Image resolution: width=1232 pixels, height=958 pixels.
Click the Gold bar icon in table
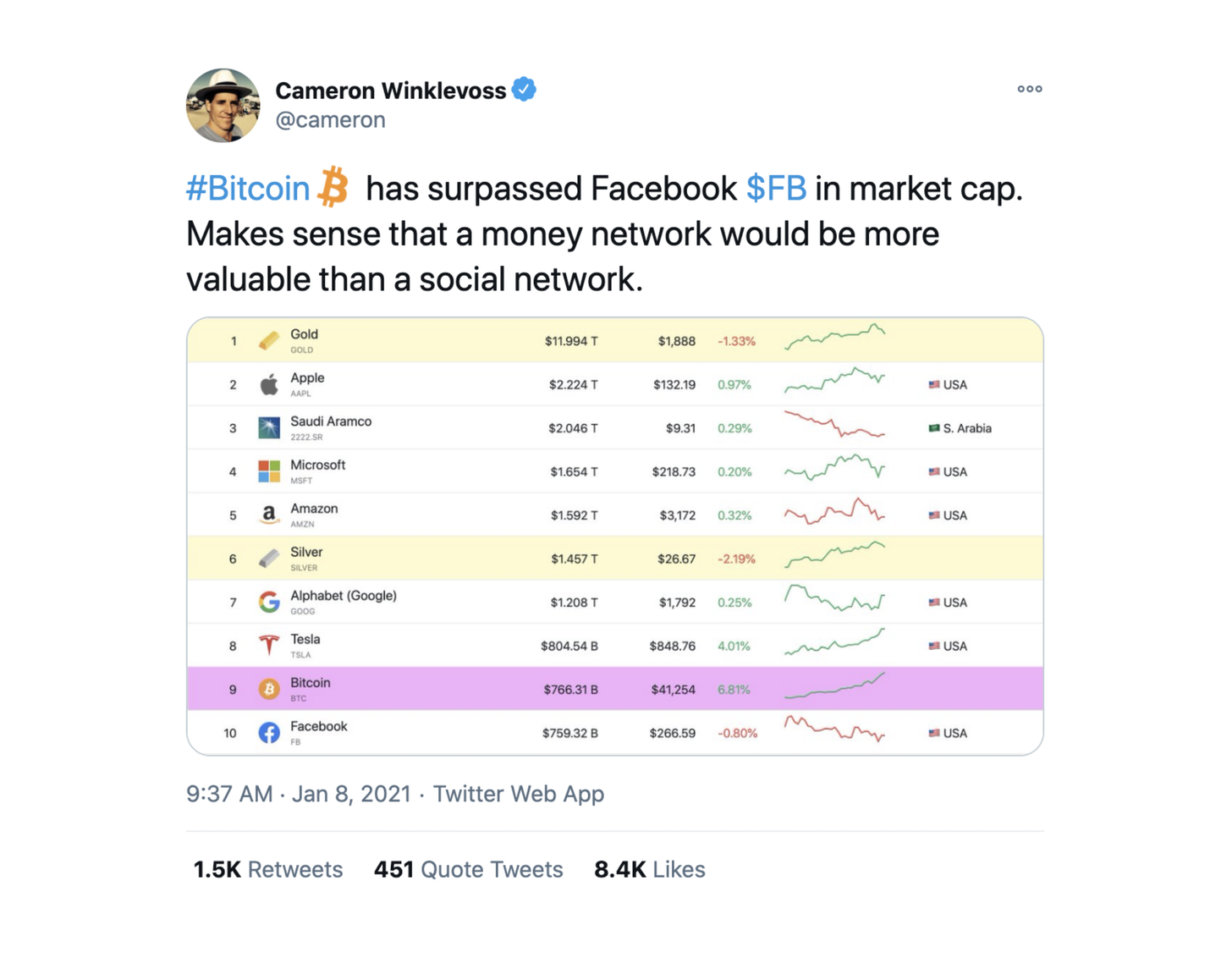[x=269, y=341]
